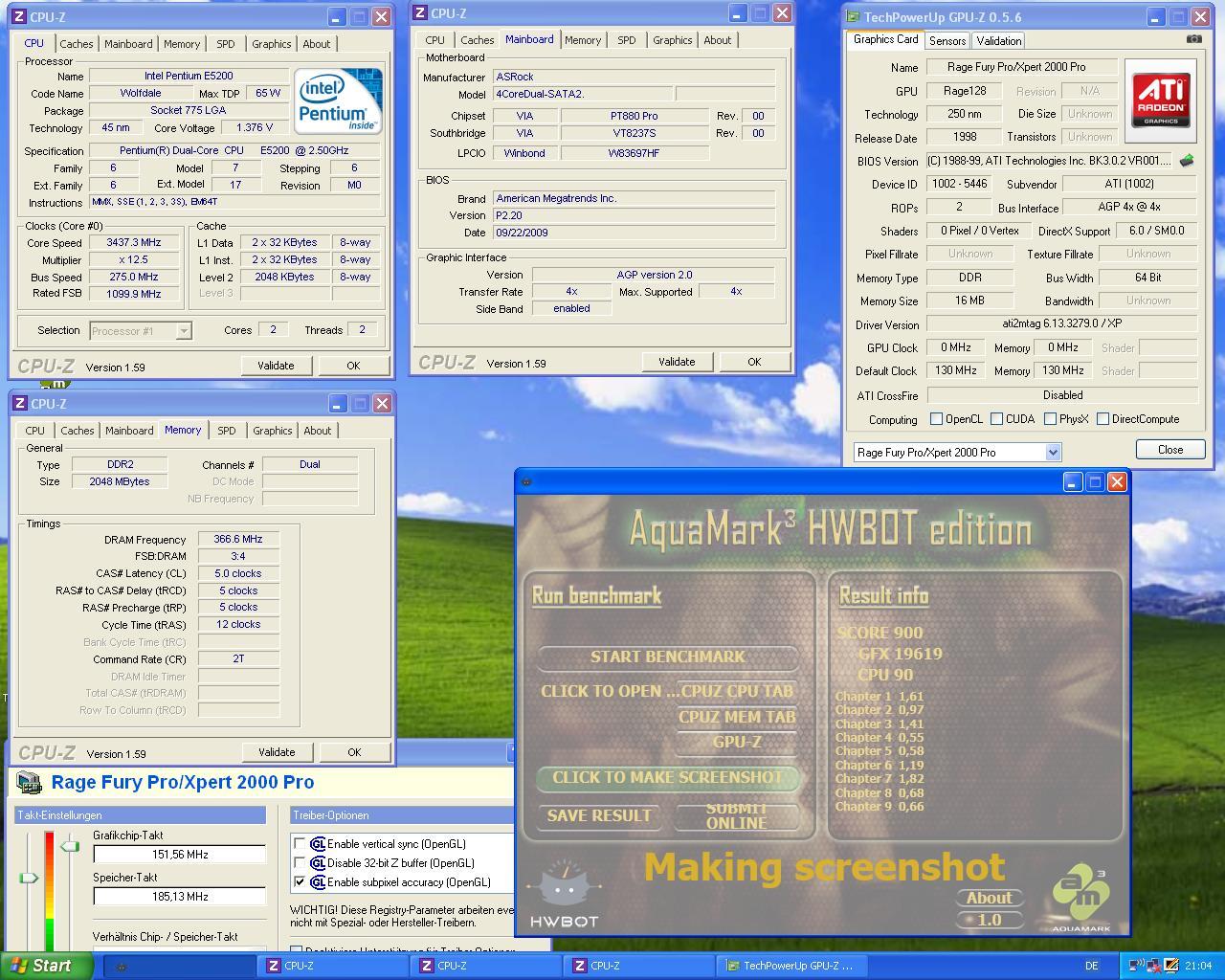Image resolution: width=1225 pixels, height=980 pixels.
Task: Click the GPU-Z button in AquaMark
Action: 737,742
